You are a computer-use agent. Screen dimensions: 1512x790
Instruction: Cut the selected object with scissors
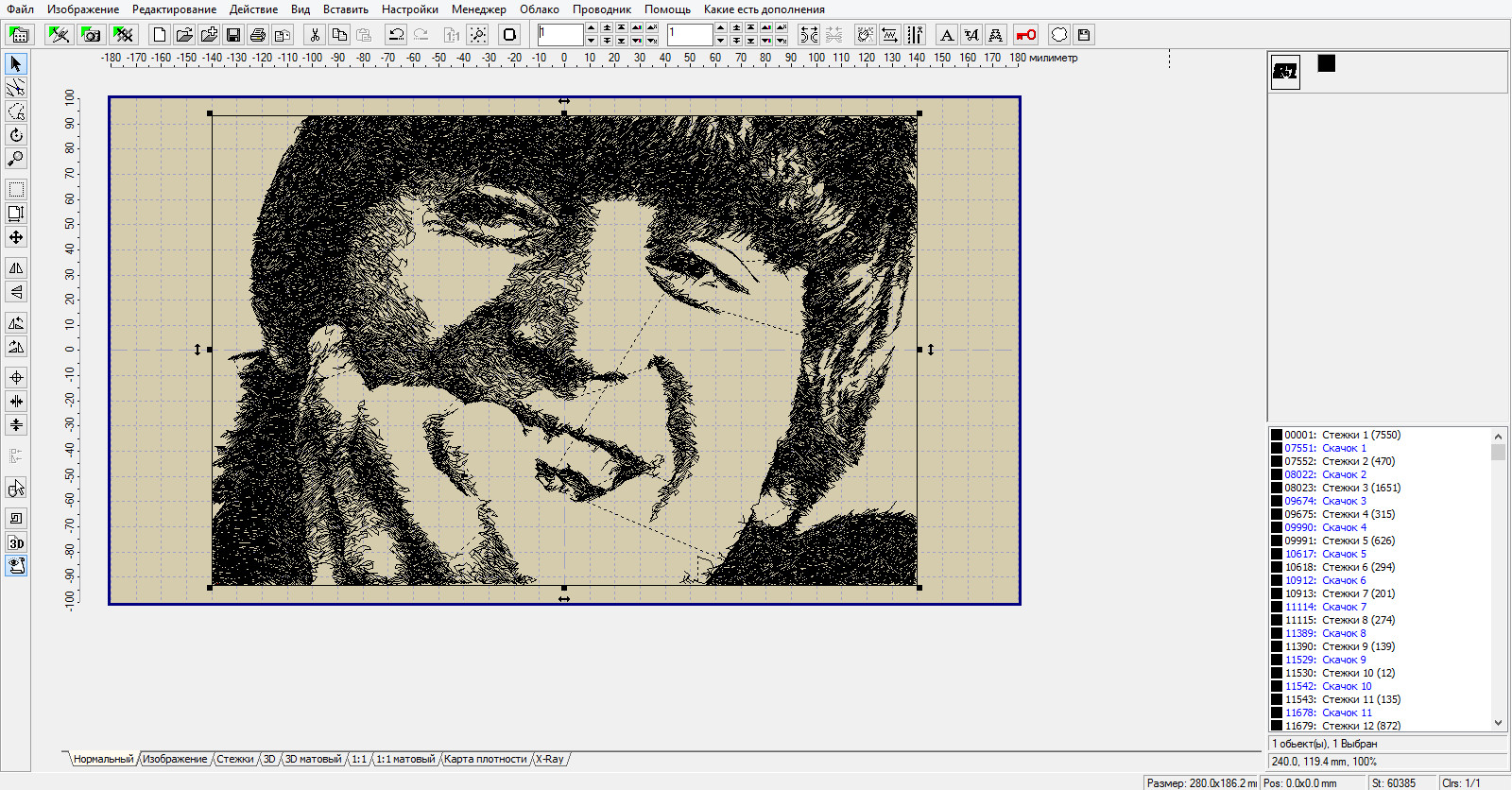[x=315, y=35]
